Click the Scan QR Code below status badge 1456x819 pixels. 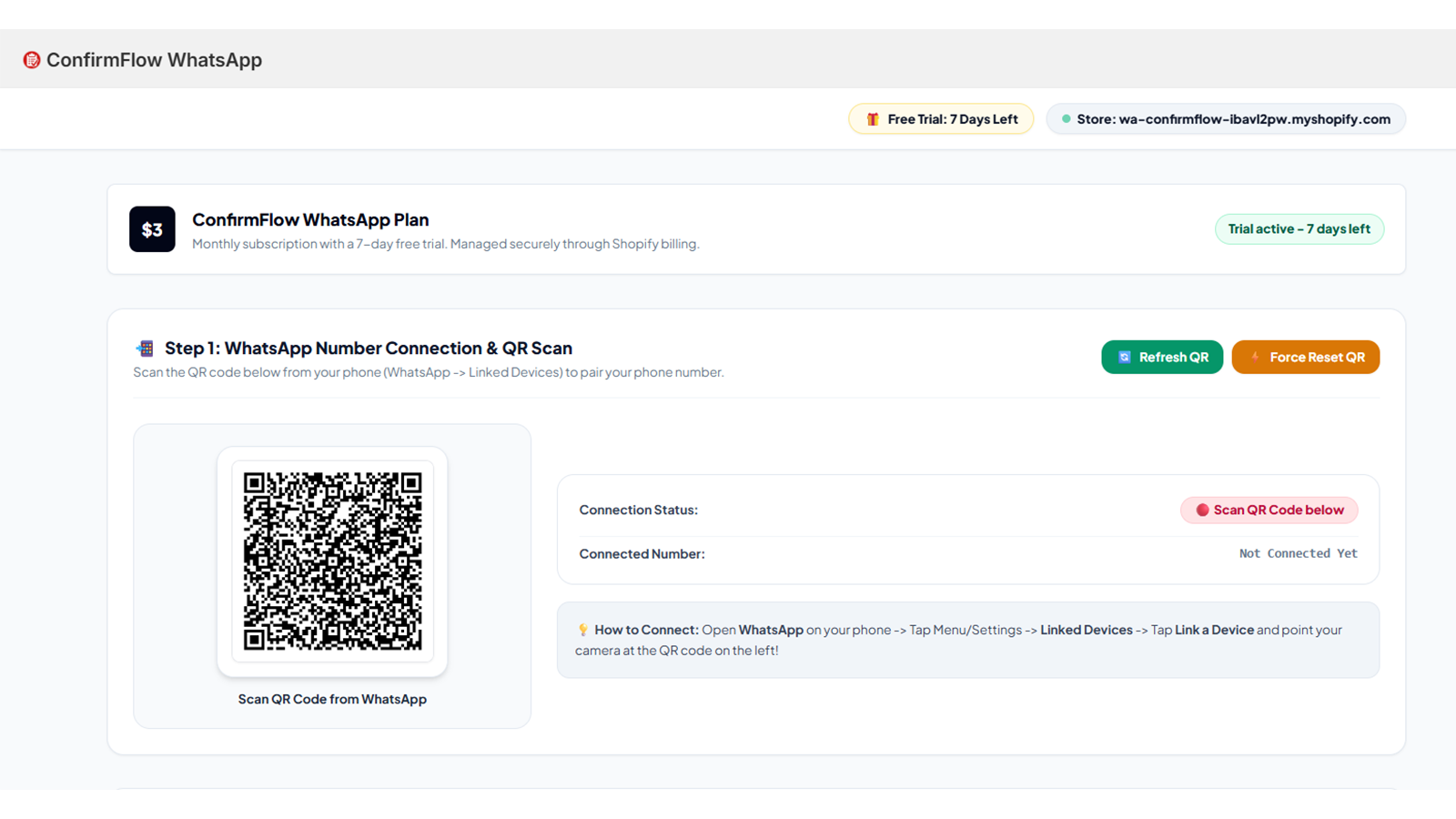tap(1269, 511)
